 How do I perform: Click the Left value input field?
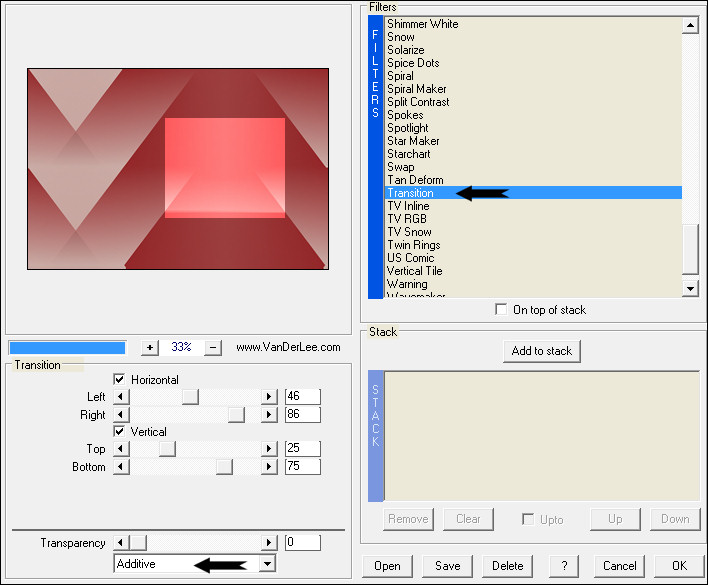(x=303, y=396)
